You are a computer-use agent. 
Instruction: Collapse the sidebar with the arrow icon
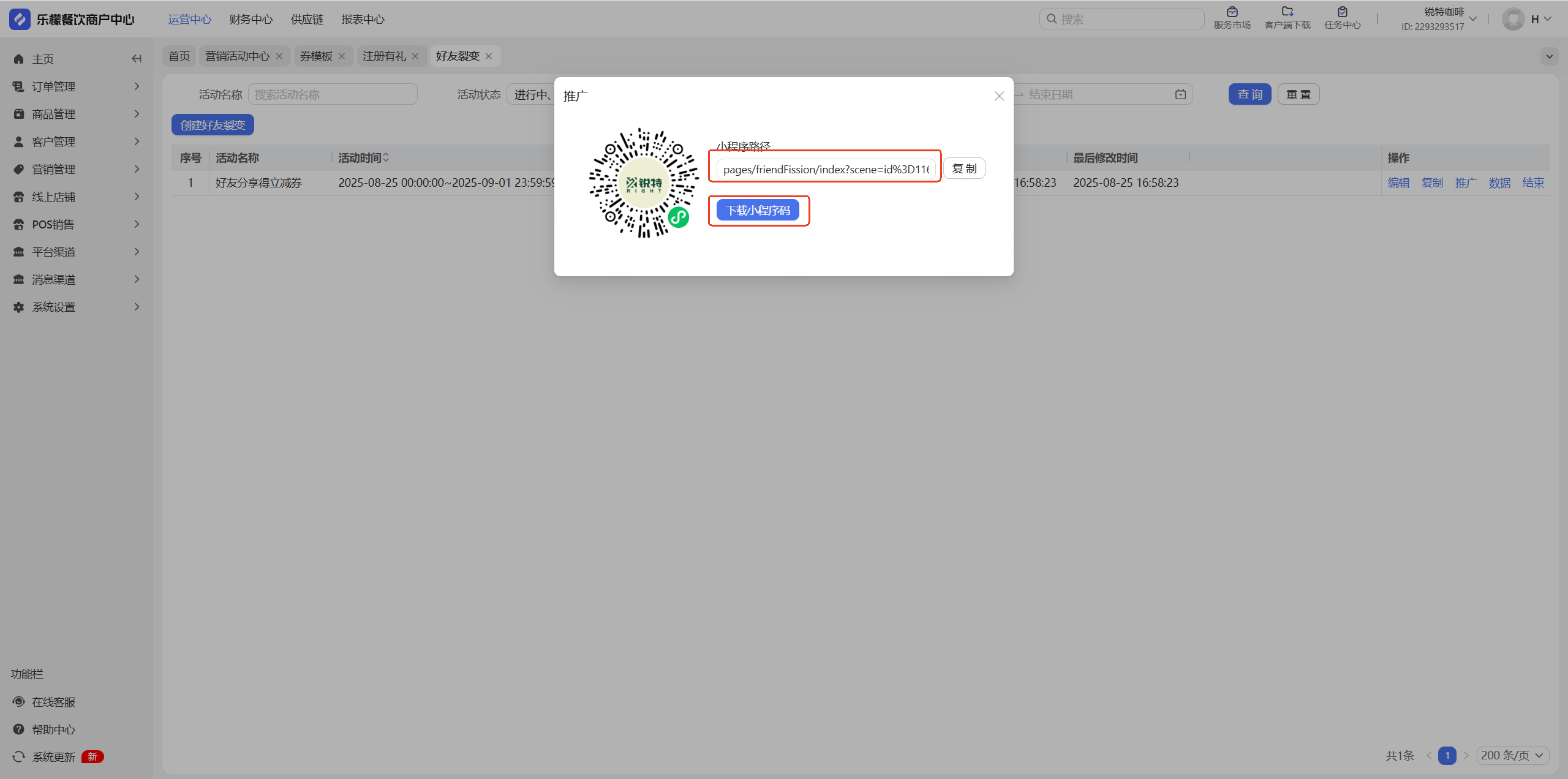tap(137, 59)
